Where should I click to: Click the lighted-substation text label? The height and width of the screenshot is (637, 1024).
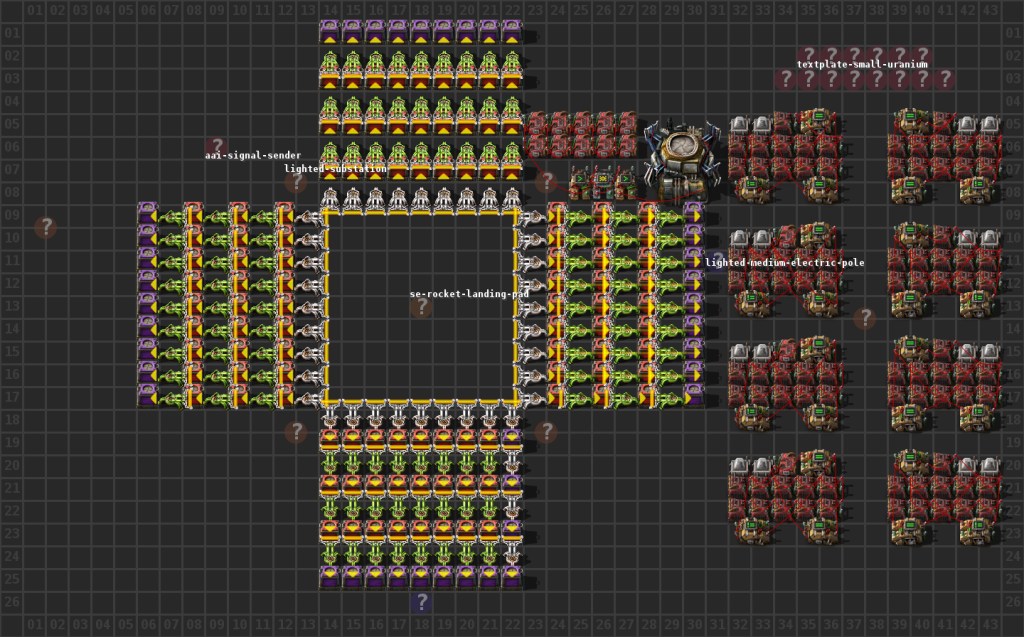335,169
